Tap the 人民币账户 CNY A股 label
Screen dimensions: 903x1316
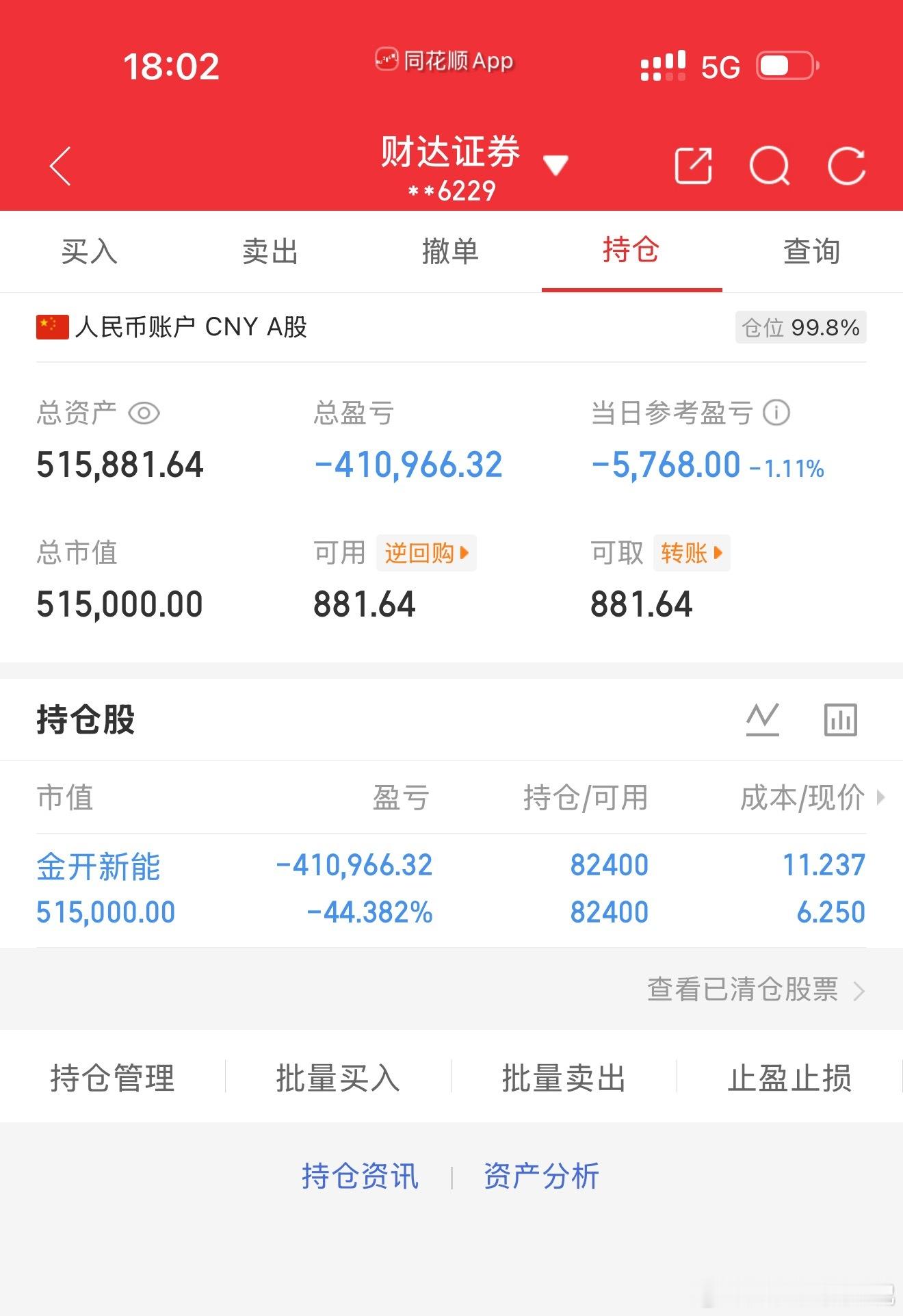[x=191, y=327]
